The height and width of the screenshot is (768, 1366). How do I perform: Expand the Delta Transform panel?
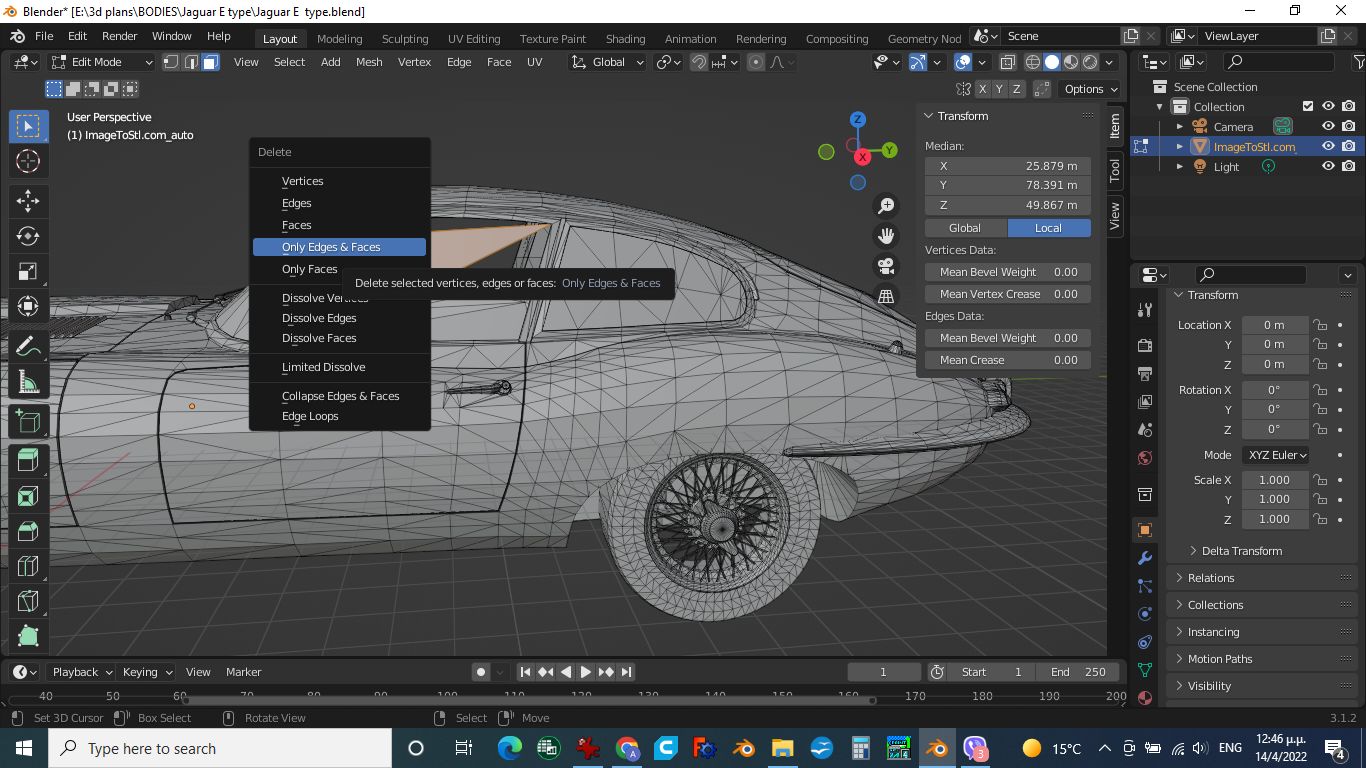[1241, 551]
